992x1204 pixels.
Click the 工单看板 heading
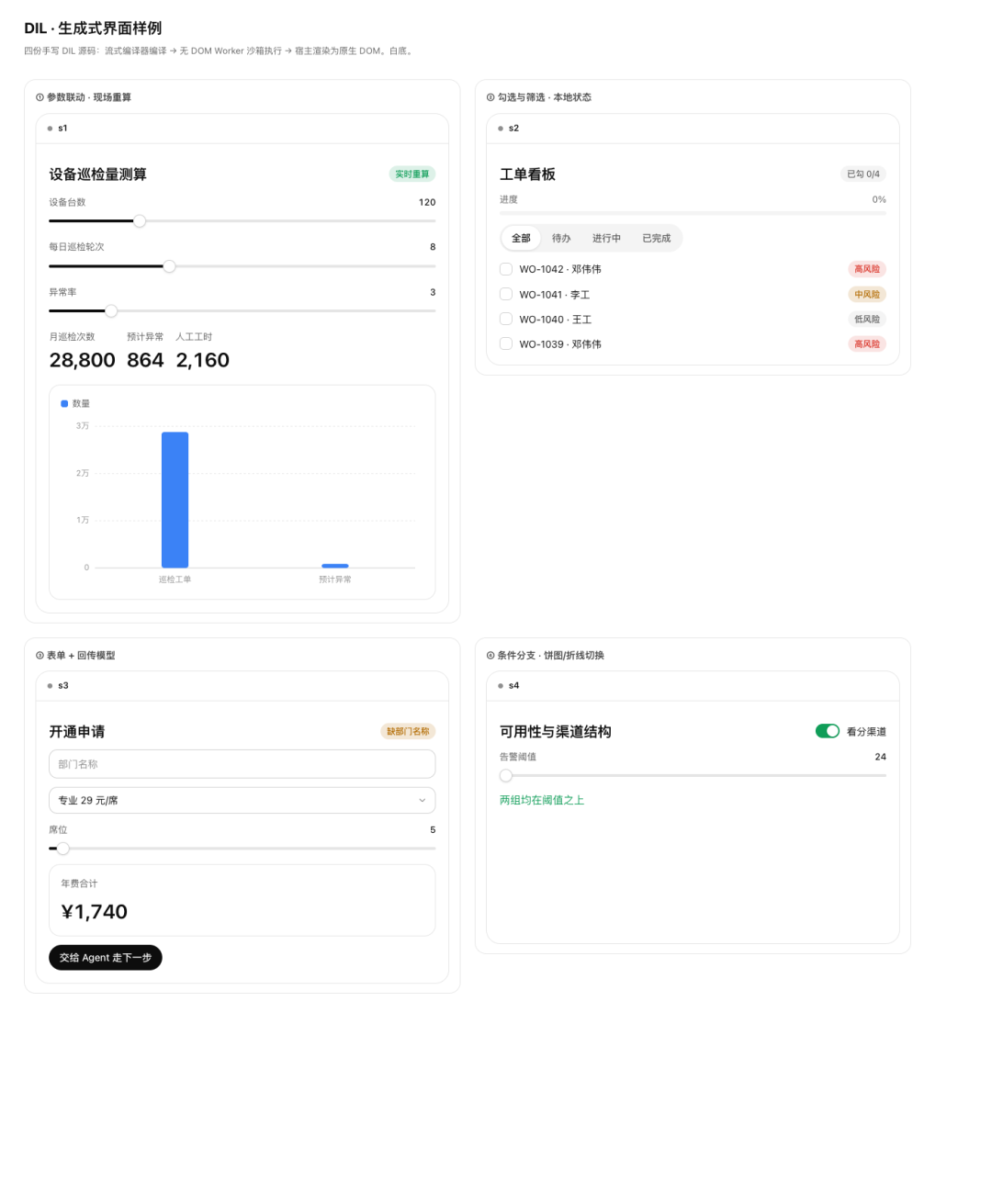point(527,174)
